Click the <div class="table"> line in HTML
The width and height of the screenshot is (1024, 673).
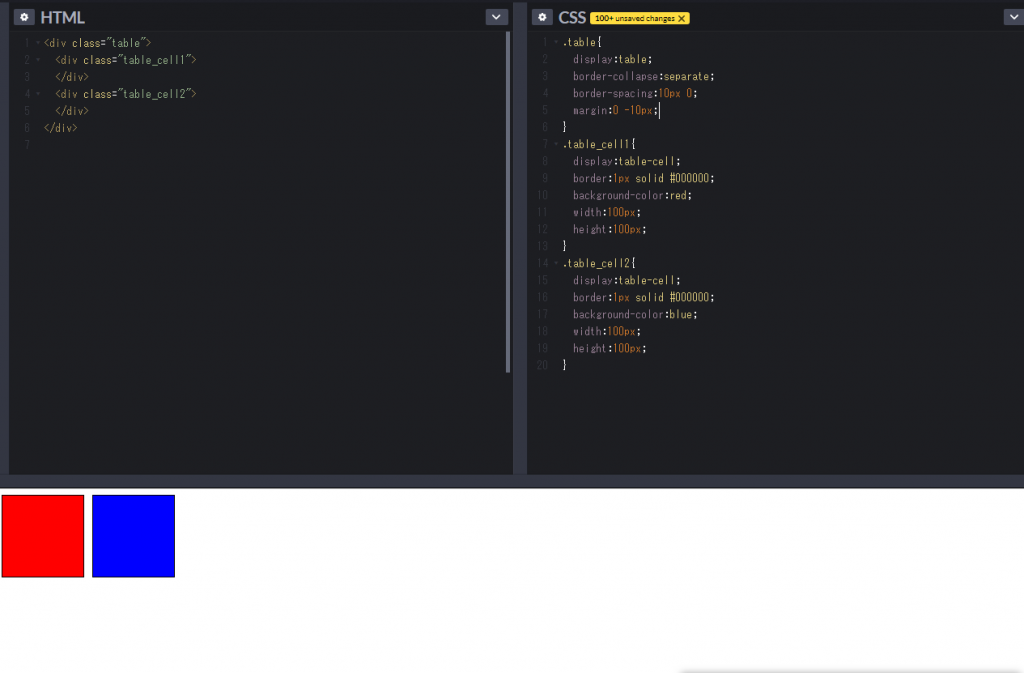97,42
